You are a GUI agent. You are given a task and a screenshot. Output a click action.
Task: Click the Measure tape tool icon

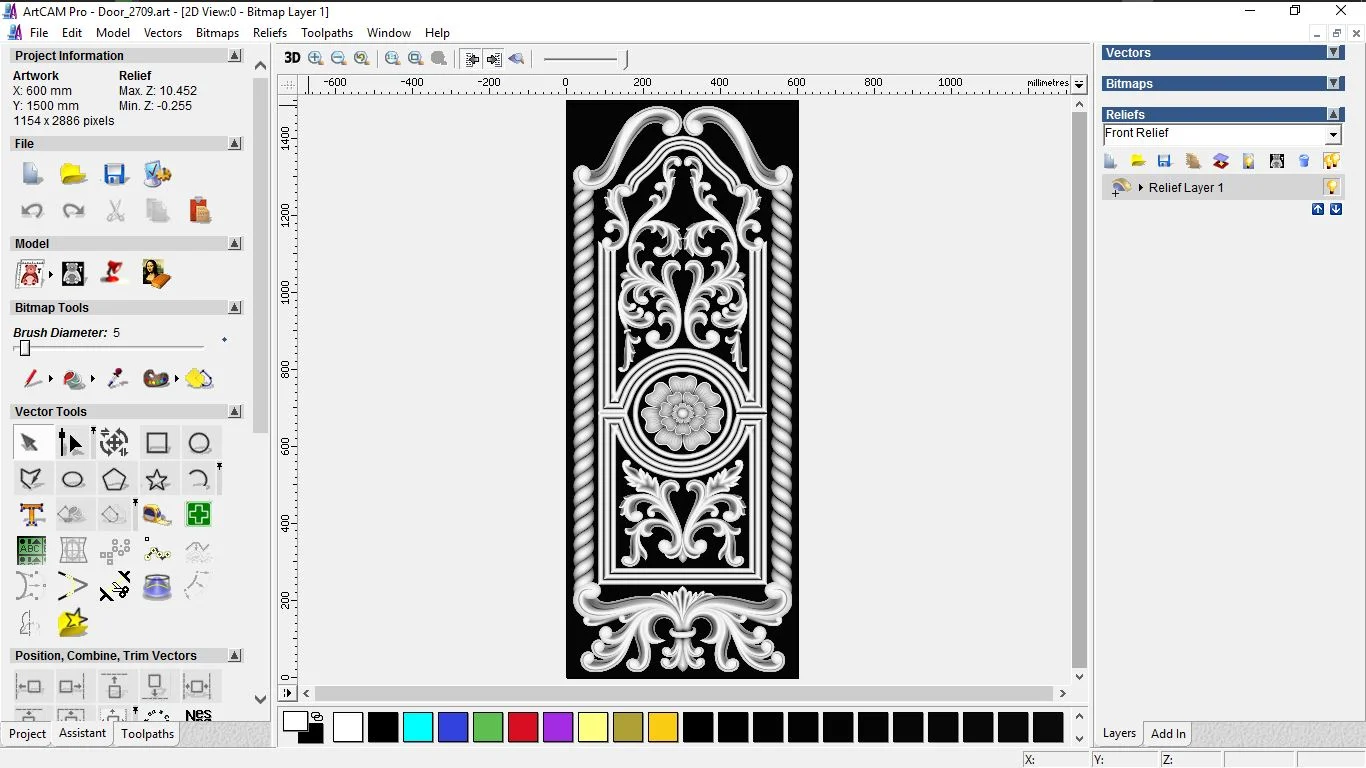click(x=156, y=515)
